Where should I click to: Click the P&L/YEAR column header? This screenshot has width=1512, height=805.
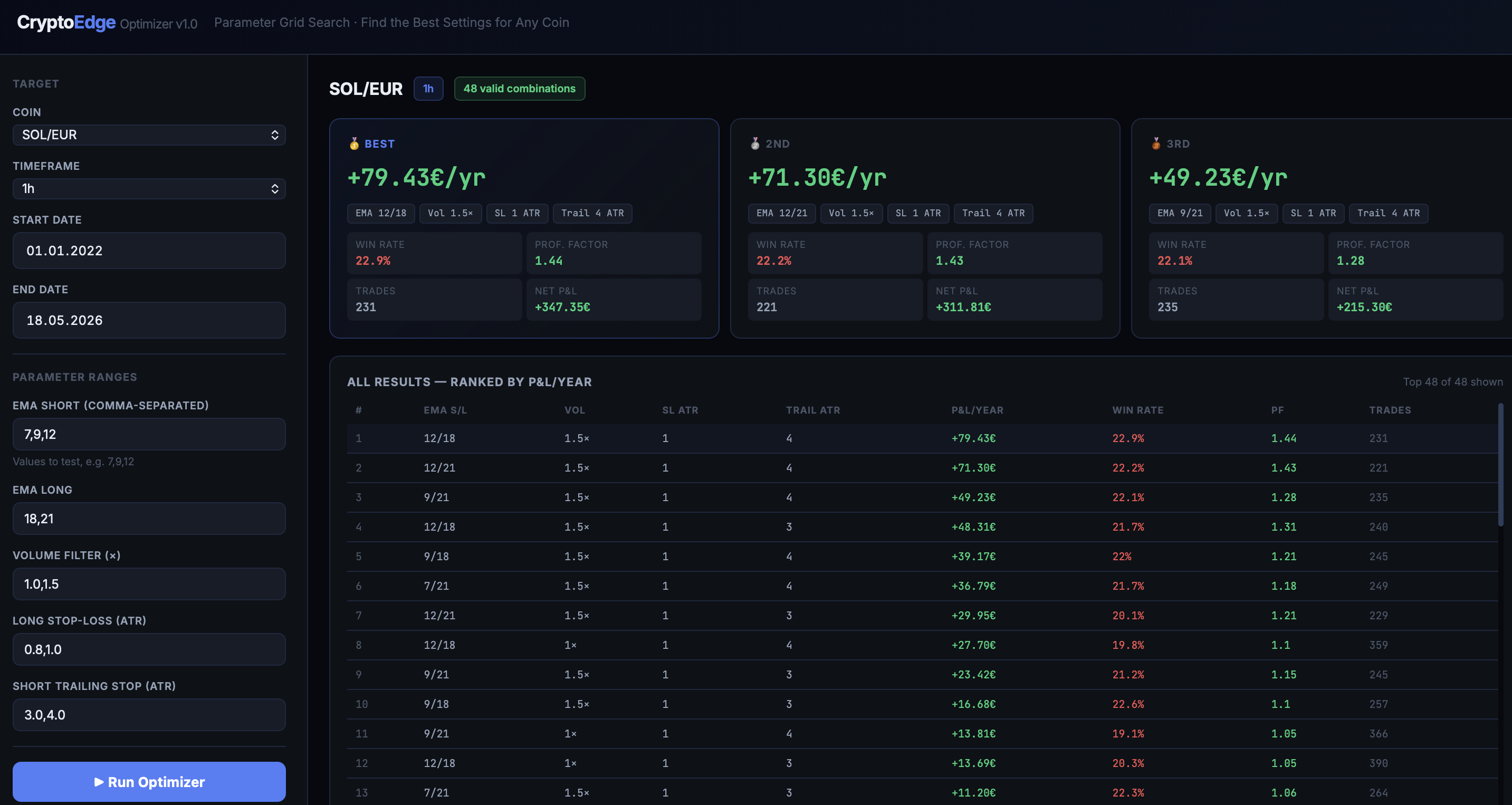point(977,410)
